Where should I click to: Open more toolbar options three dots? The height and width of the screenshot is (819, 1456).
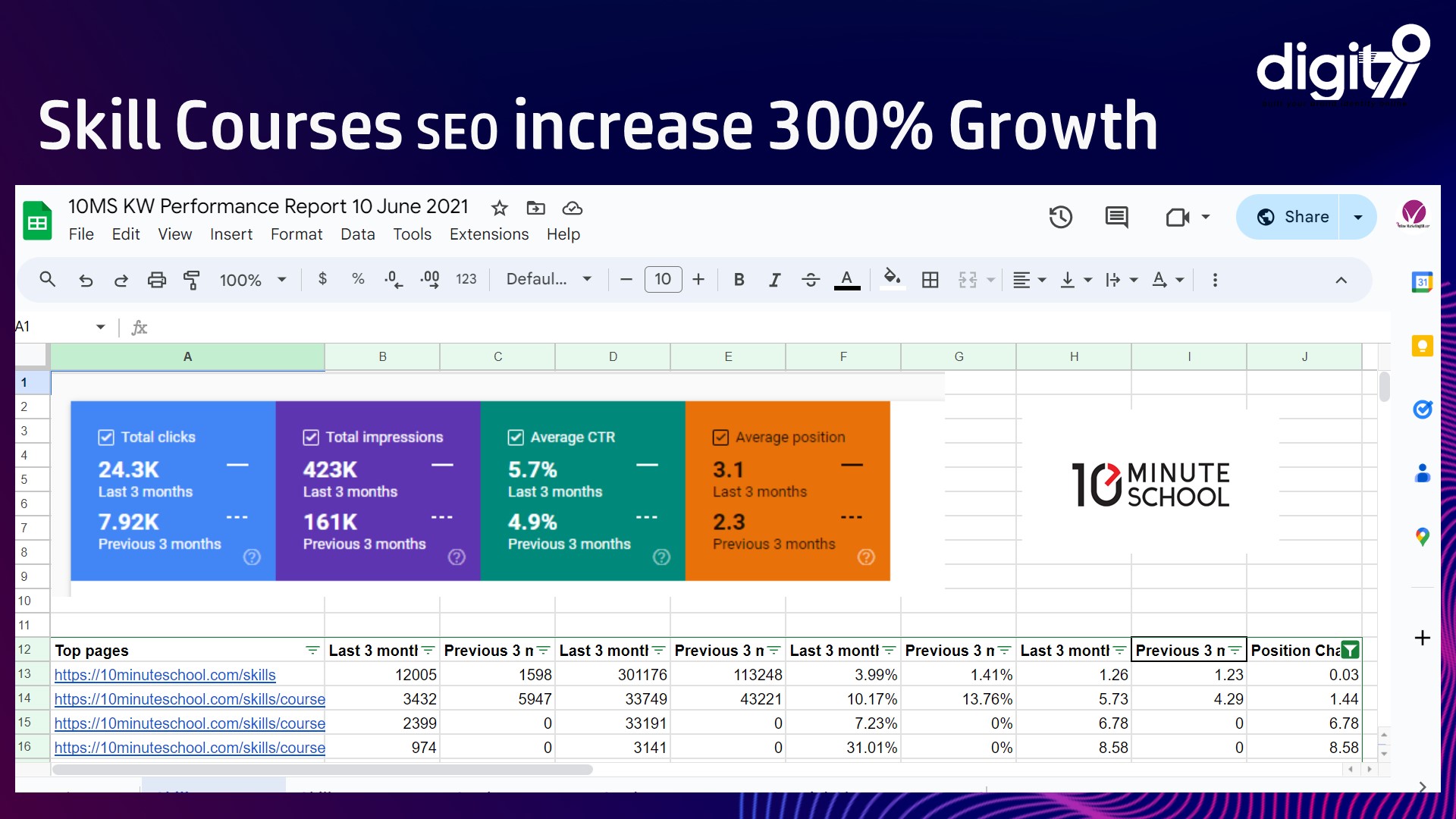[x=1215, y=280]
